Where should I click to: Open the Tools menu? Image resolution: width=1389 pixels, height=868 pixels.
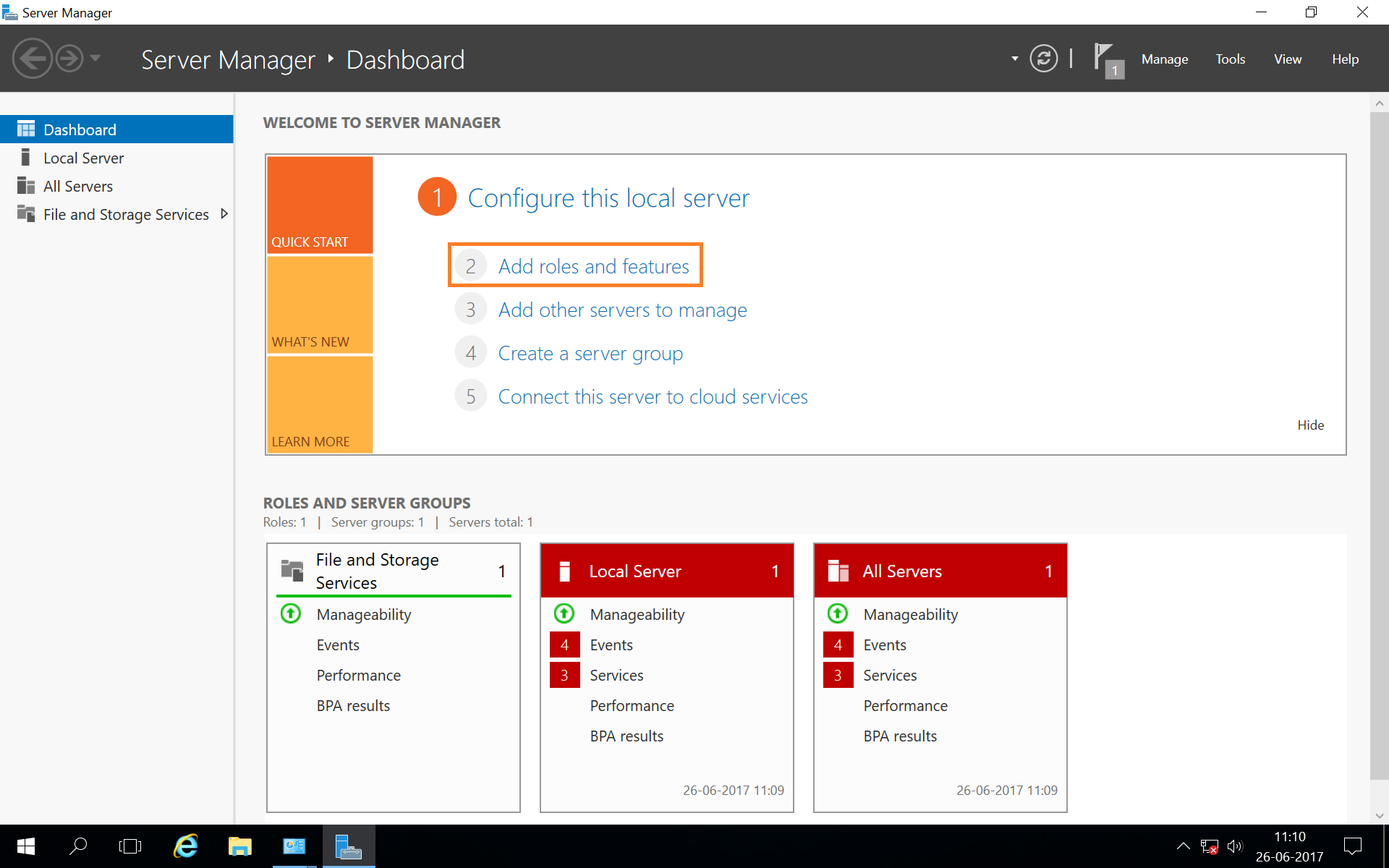pos(1230,59)
